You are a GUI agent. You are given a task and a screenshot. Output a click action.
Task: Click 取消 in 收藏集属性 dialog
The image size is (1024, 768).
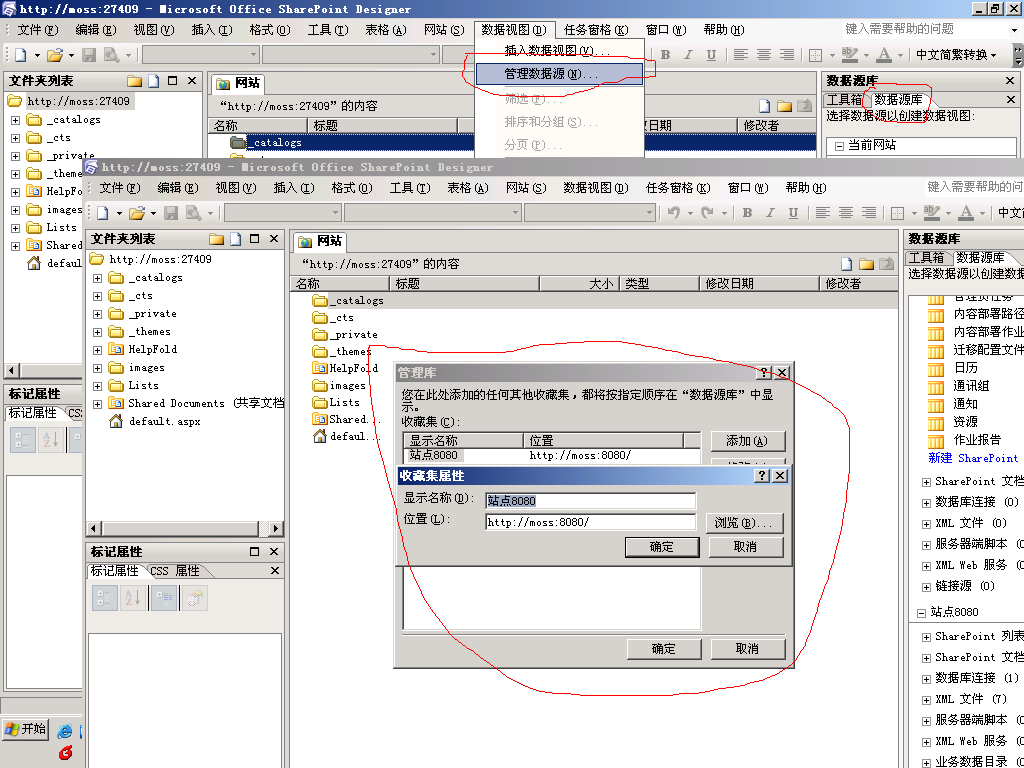click(x=745, y=547)
